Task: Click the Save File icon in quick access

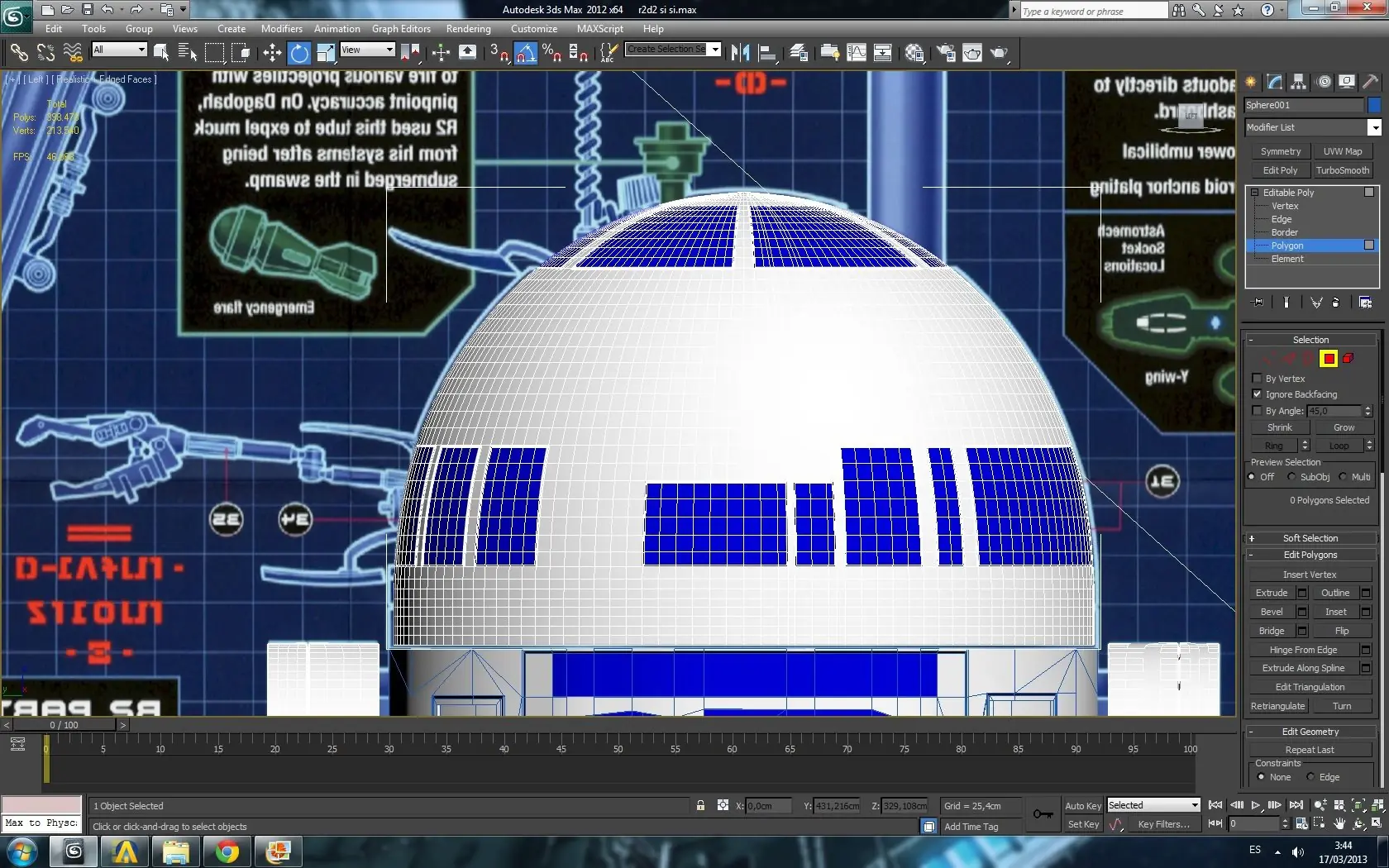Action: click(x=87, y=10)
